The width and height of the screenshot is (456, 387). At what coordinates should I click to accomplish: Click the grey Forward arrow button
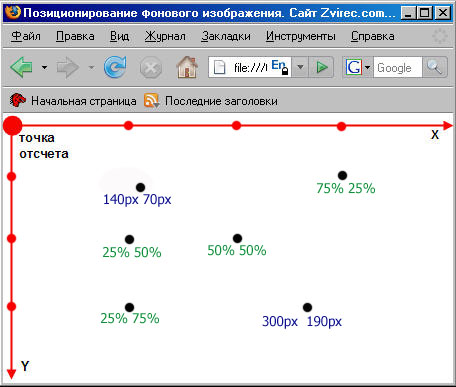68,68
